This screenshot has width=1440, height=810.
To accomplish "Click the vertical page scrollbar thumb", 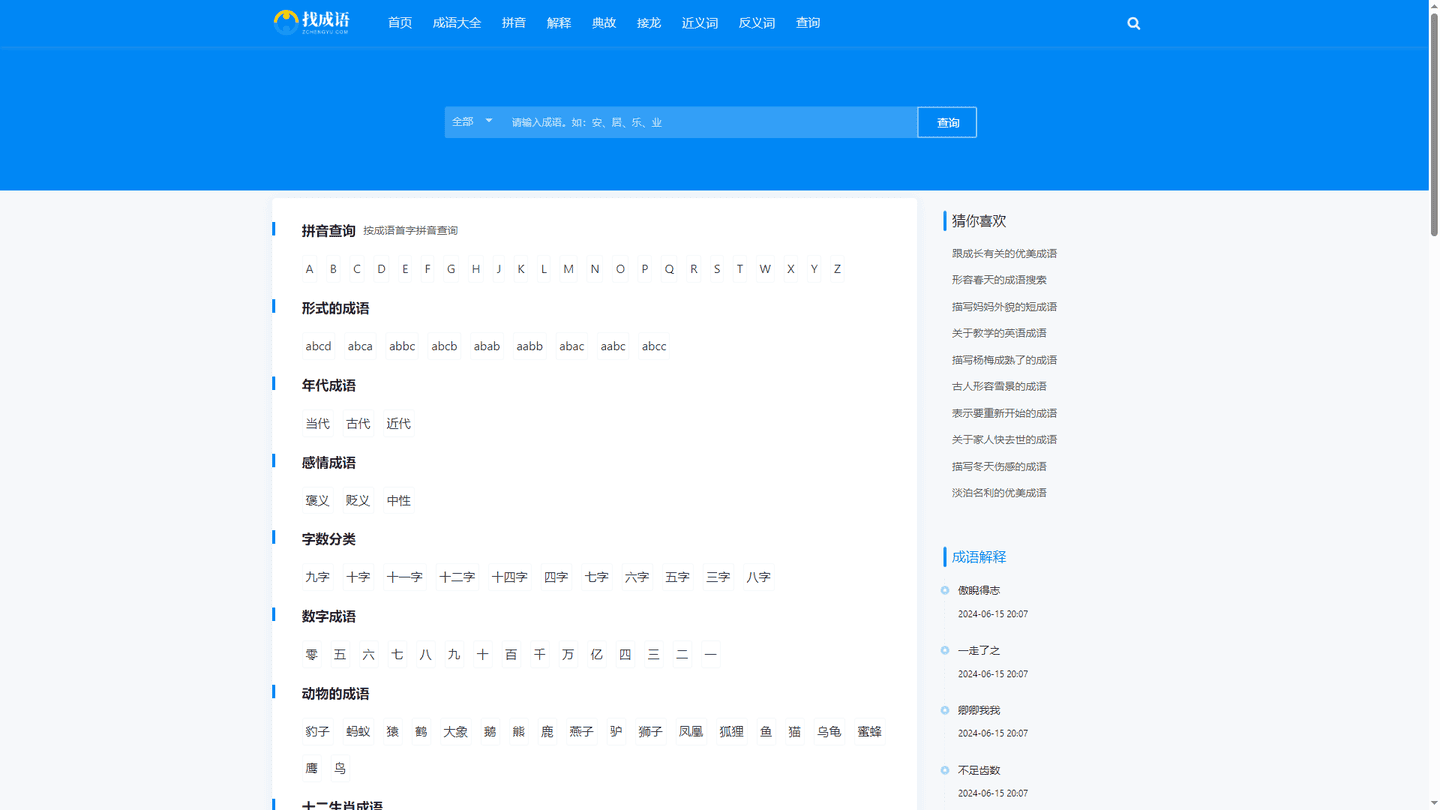I will click(1434, 123).
